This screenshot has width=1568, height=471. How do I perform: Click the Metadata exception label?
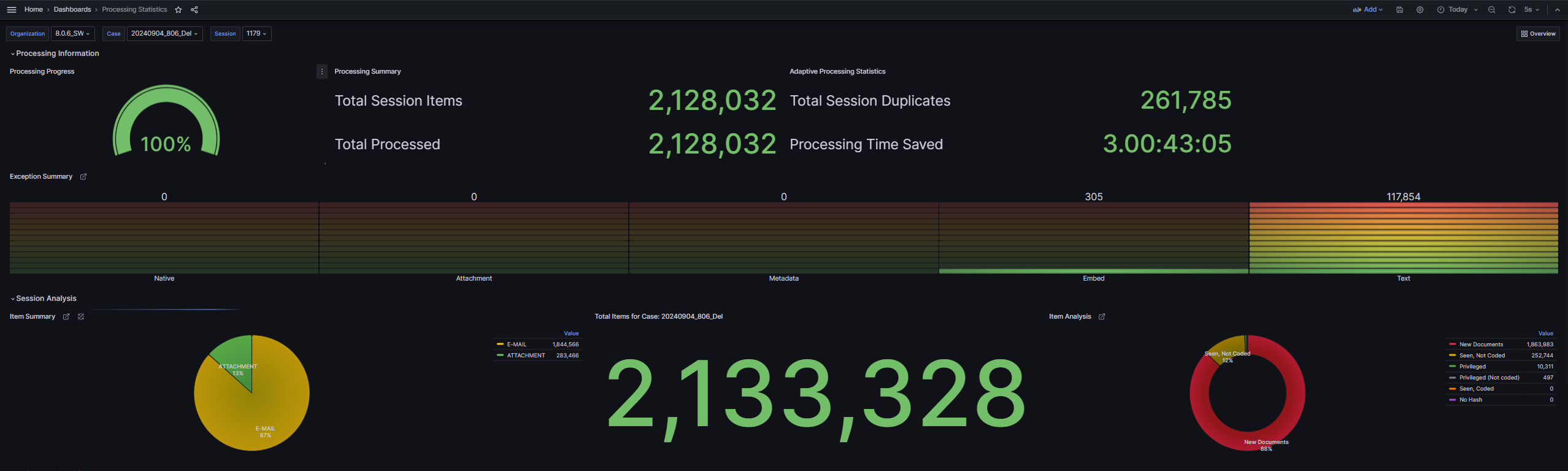point(783,279)
